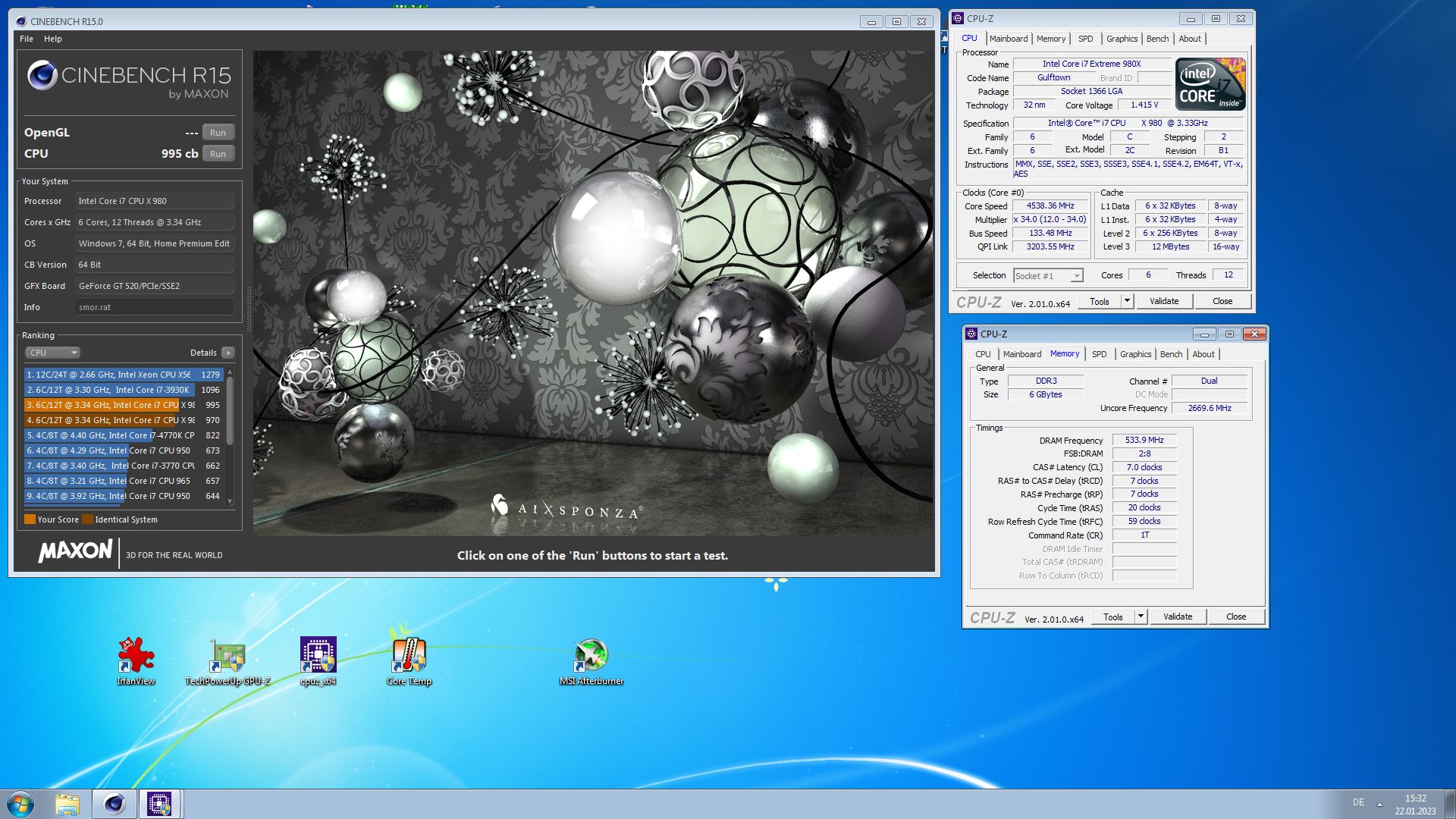
Task: Open Windows Explorer from the taskbar
Action: 67,804
